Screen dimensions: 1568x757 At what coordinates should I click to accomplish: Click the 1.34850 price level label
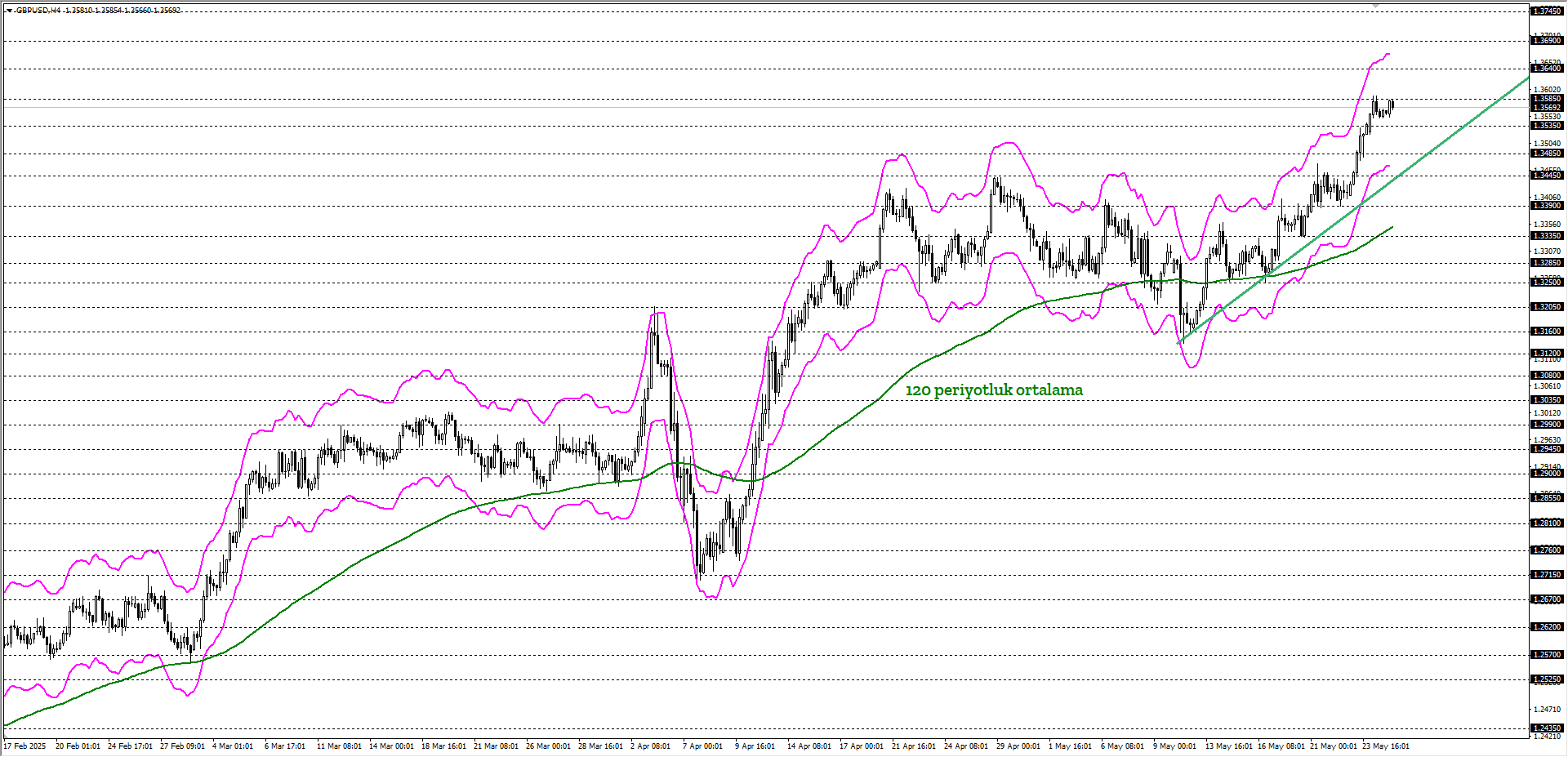click(x=1547, y=154)
